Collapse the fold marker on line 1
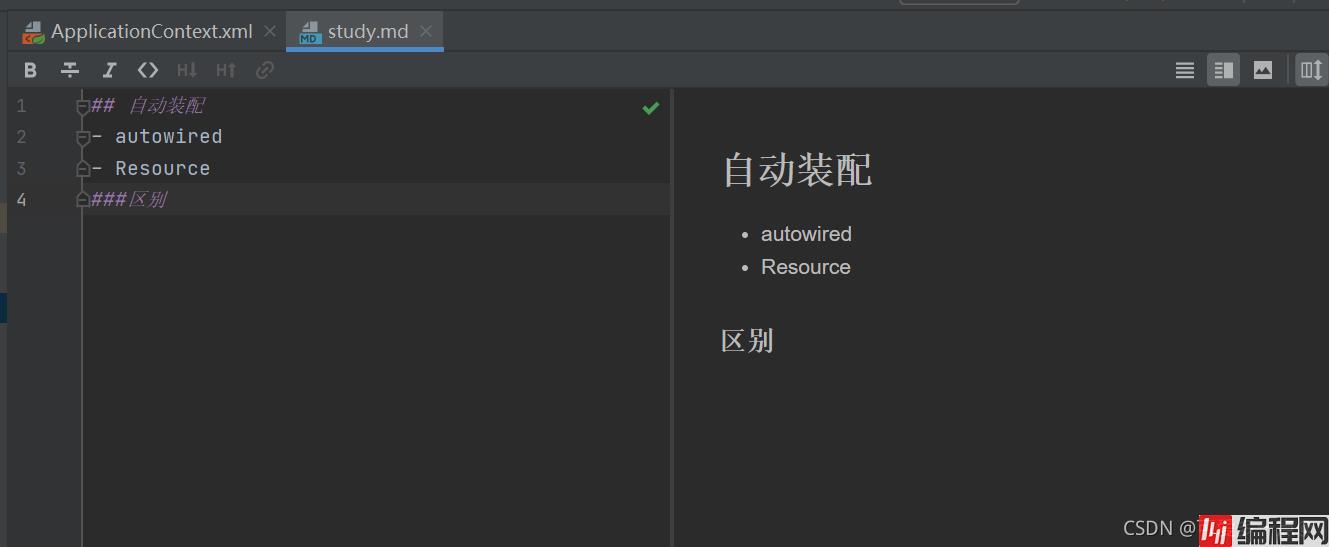This screenshot has height=547, width=1329. pyautogui.click(x=83, y=107)
